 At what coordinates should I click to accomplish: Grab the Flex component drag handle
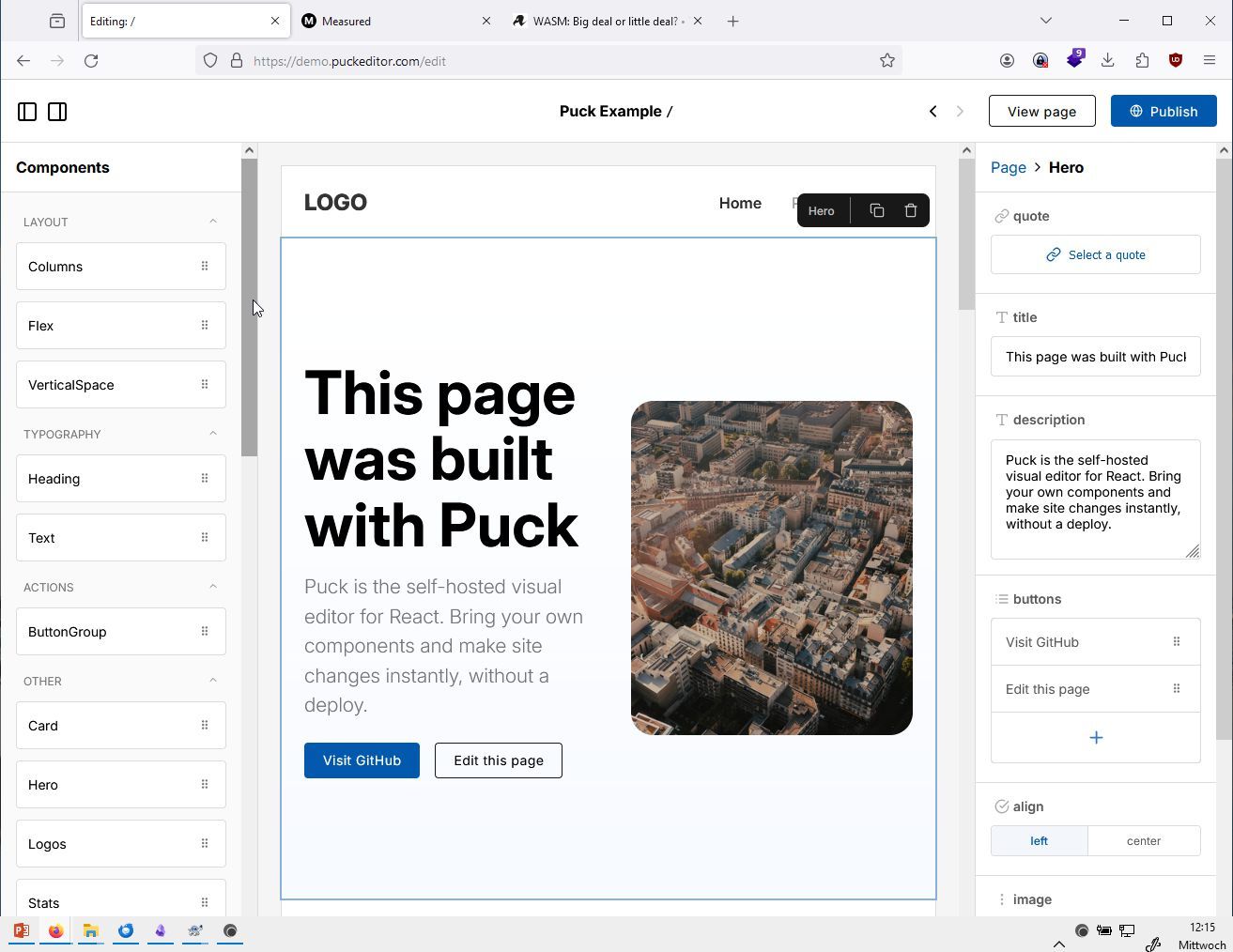coord(205,325)
